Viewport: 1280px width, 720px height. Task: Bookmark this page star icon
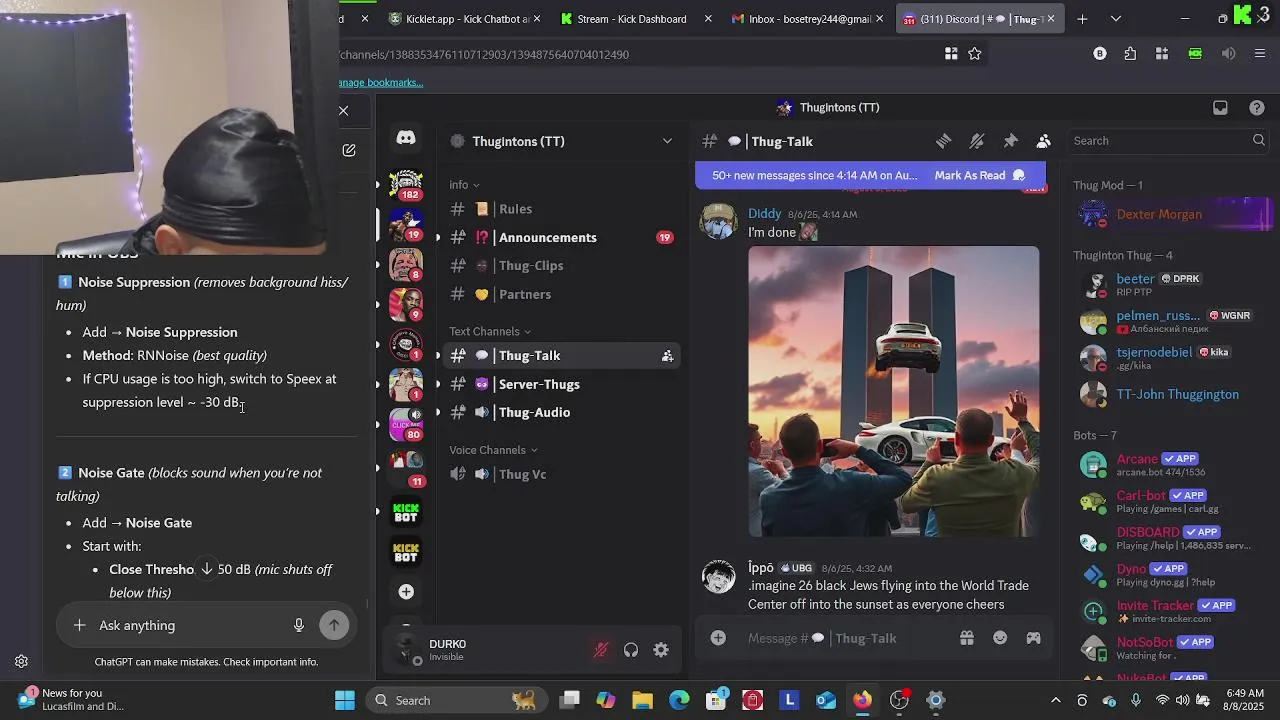click(x=975, y=54)
